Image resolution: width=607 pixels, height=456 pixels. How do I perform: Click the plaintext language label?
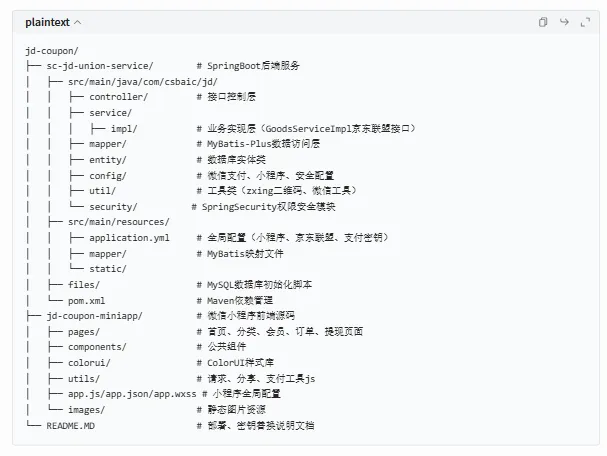tap(48, 22)
